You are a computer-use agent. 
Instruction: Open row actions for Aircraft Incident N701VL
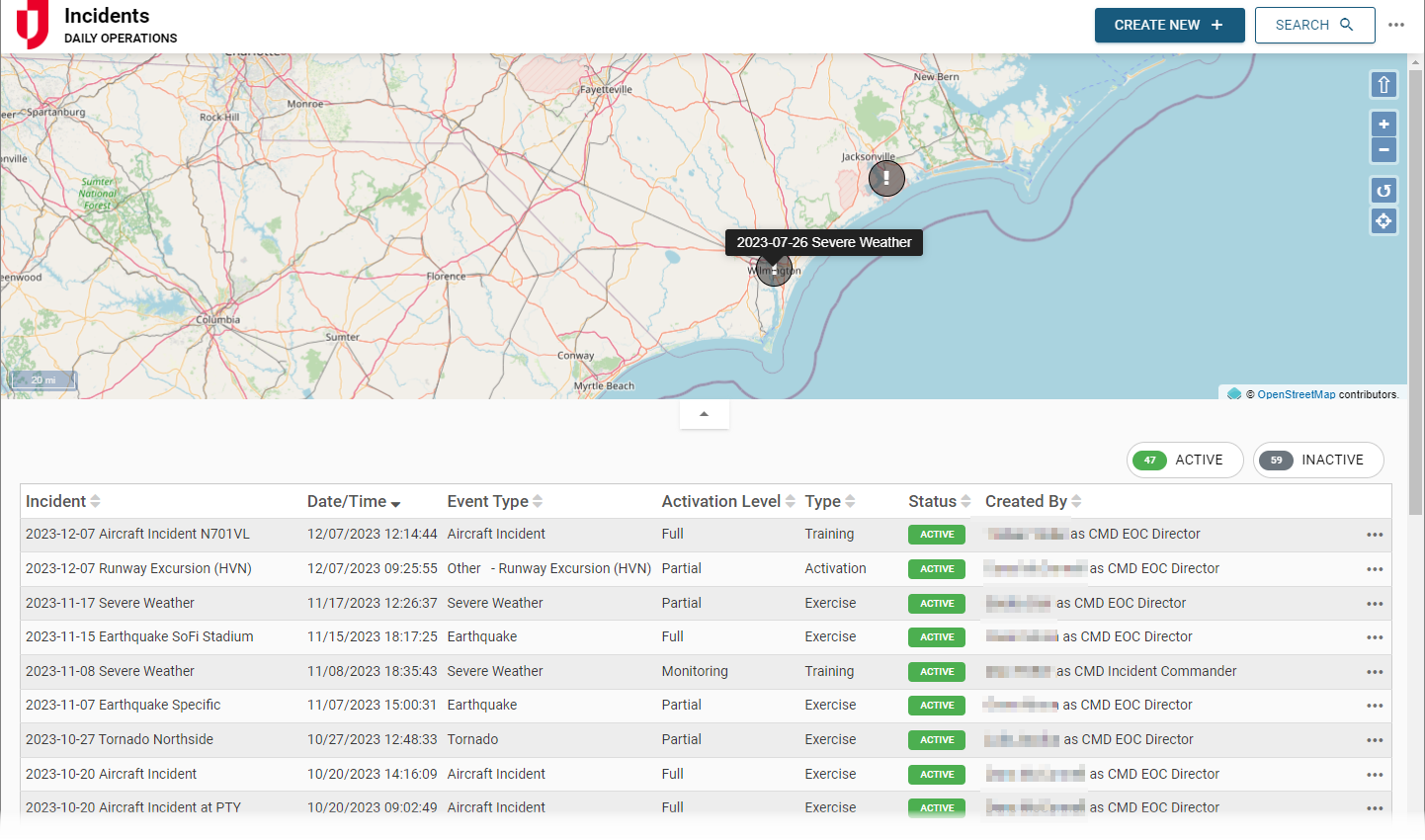pyautogui.click(x=1374, y=535)
